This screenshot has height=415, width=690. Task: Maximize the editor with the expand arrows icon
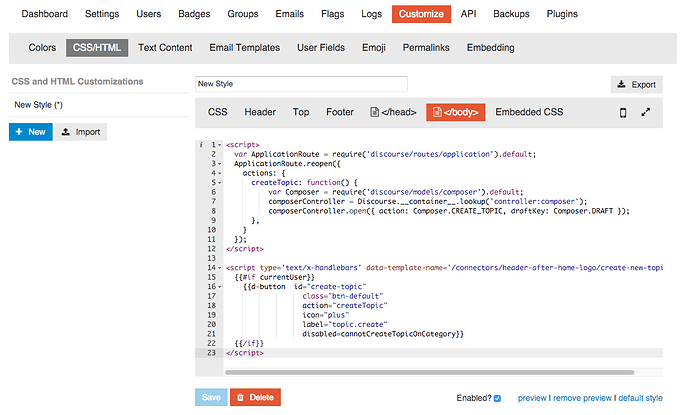click(x=646, y=113)
